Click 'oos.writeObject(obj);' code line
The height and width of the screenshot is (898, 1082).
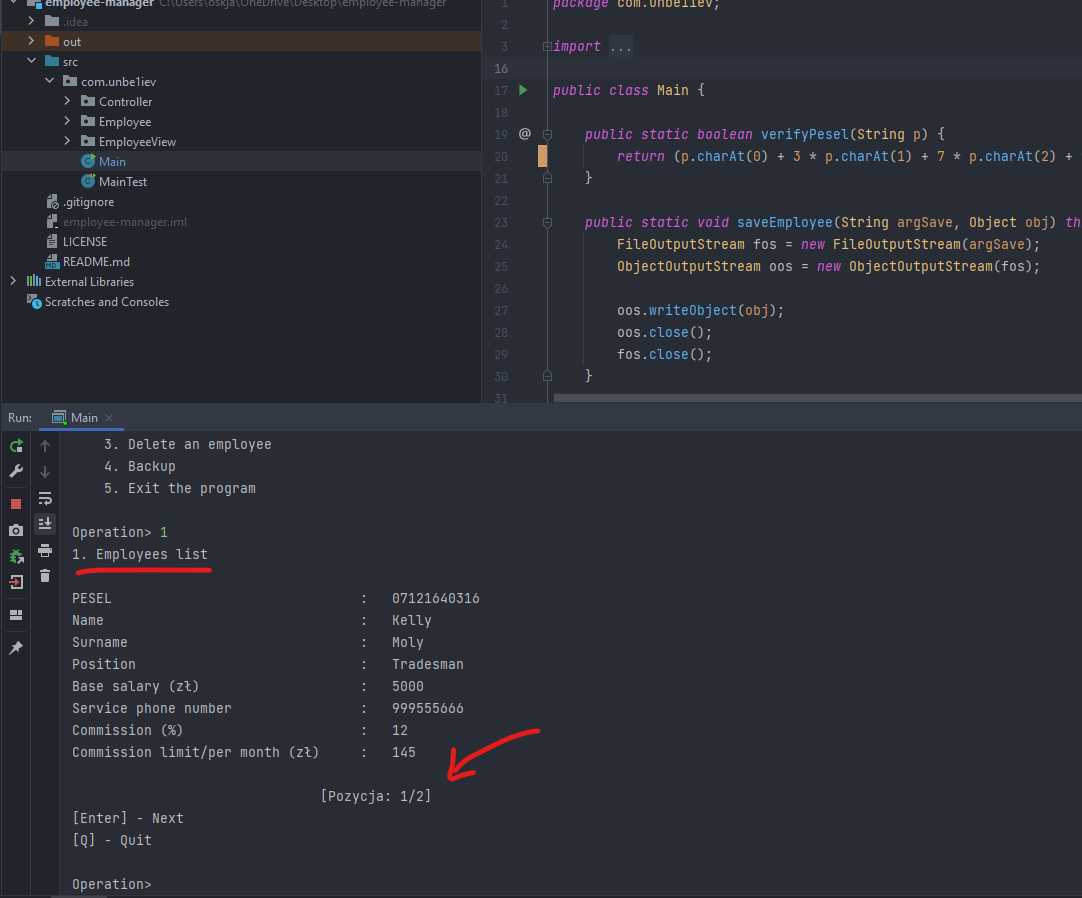pyautogui.click(x=700, y=311)
